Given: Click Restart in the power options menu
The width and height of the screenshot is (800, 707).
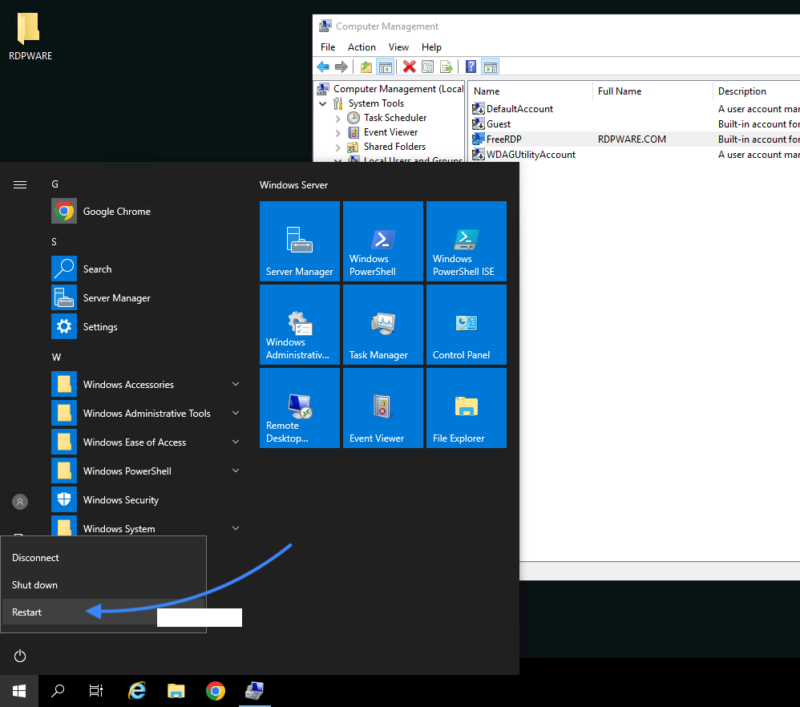Looking at the screenshot, I should coord(27,611).
